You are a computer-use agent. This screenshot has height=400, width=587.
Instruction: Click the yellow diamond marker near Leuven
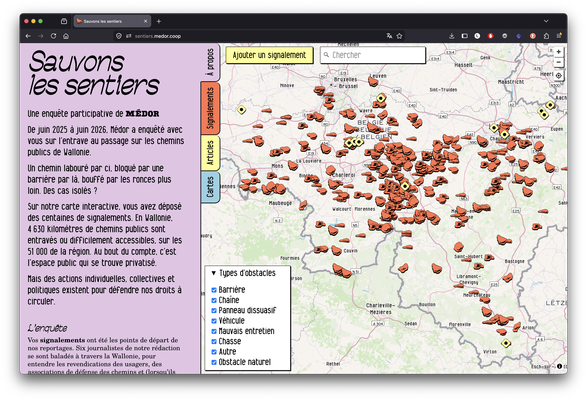(381, 99)
